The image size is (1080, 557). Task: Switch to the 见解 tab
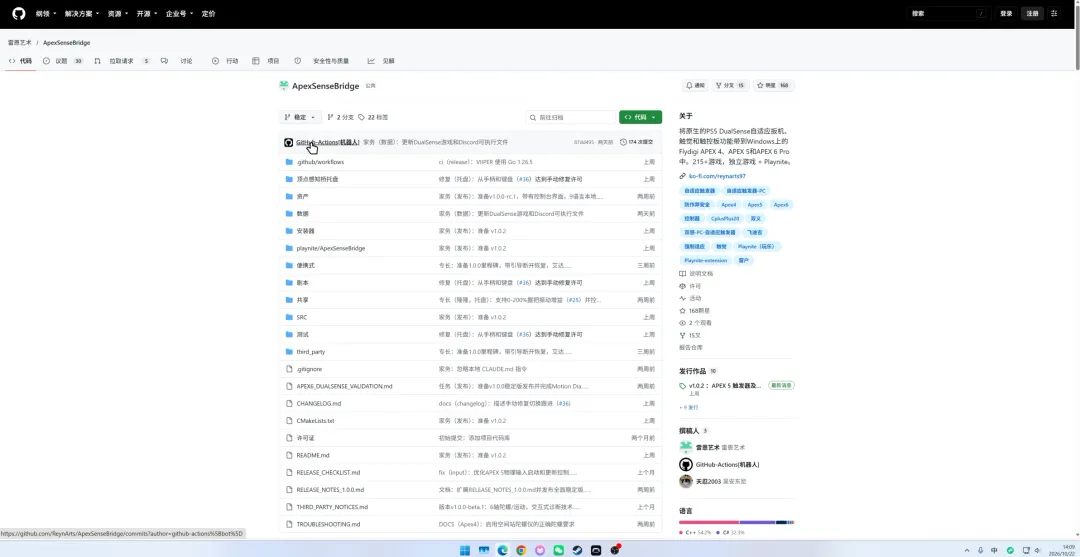[382, 61]
